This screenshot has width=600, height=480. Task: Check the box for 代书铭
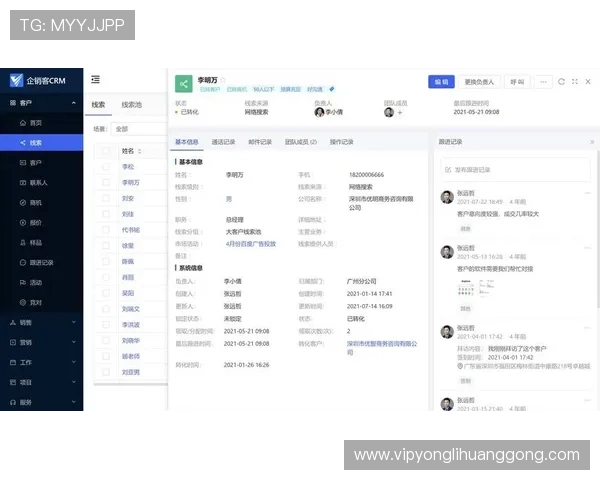[x=106, y=230]
